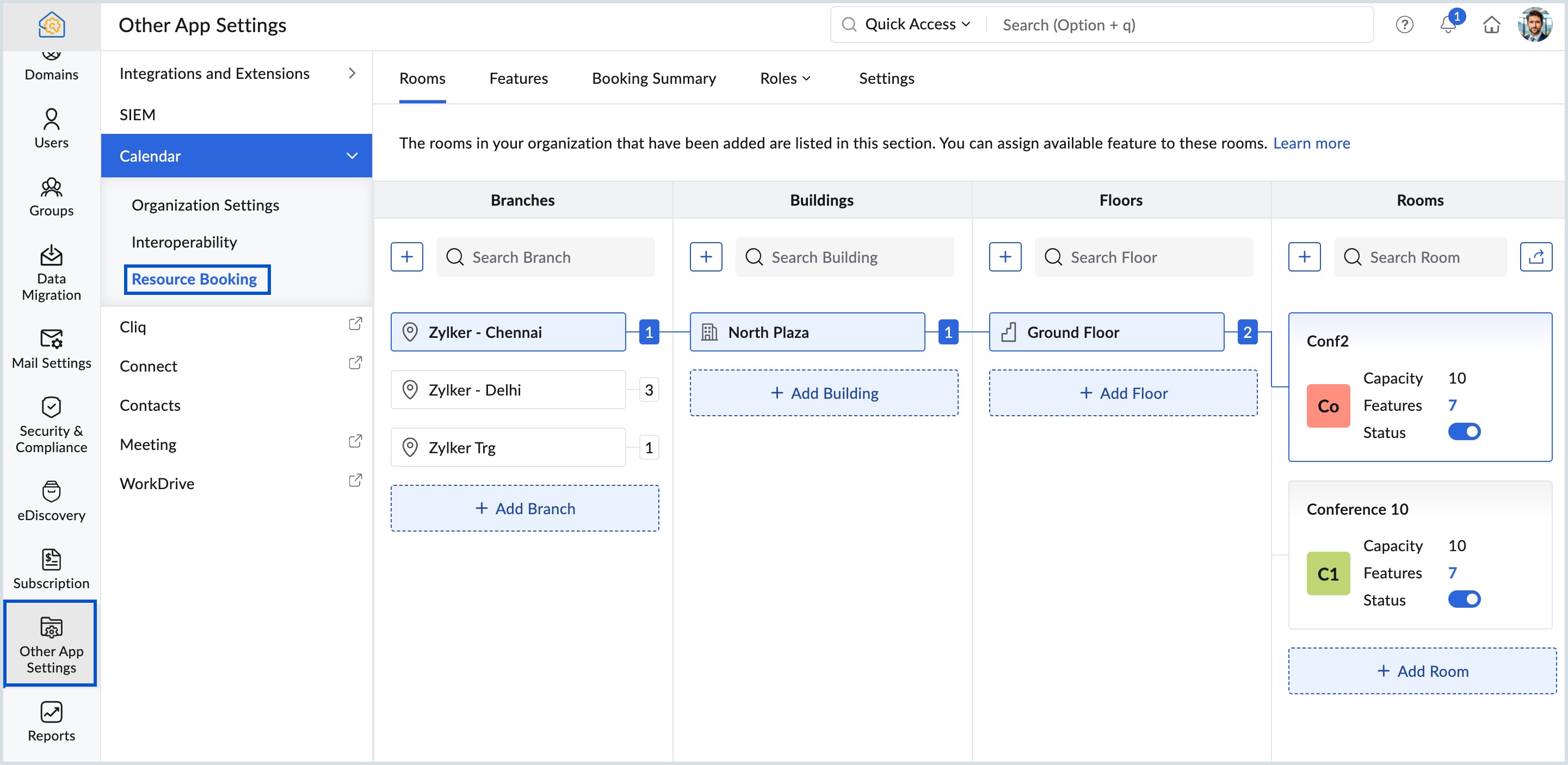Viewport: 1568px width, 765px height.
Task: Click the Add Branch button
Action: (x=524, y=508)
